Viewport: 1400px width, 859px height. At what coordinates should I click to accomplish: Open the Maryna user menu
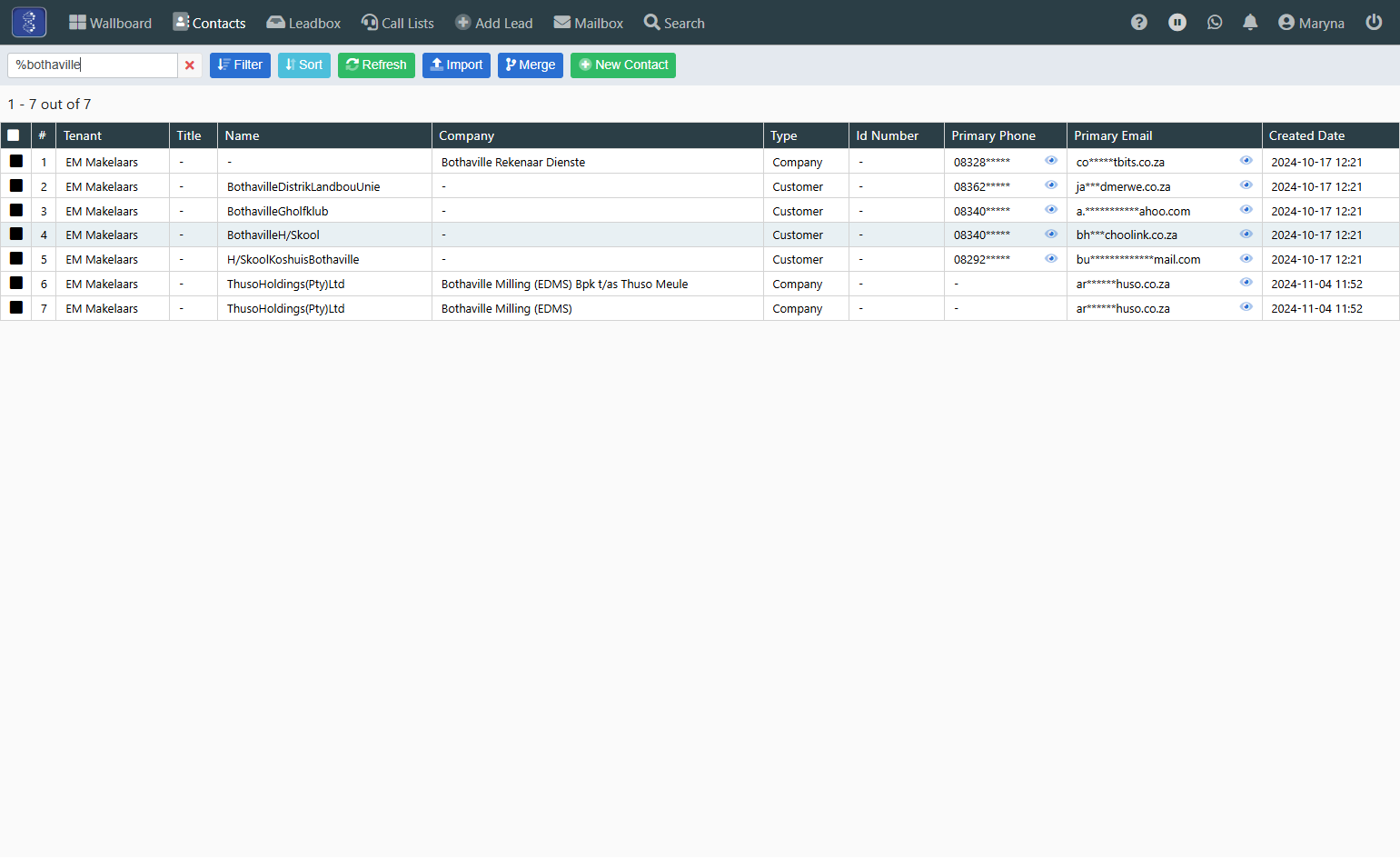coord(1311,23)
